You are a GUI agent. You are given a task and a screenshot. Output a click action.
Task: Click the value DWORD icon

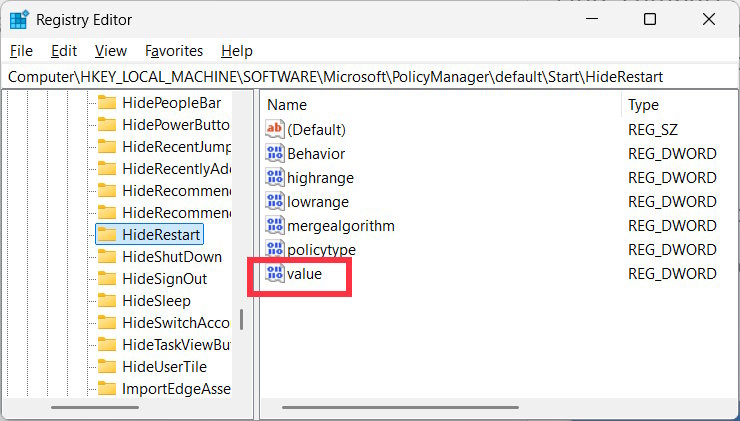pyautogui.click(x=275, y=274)
